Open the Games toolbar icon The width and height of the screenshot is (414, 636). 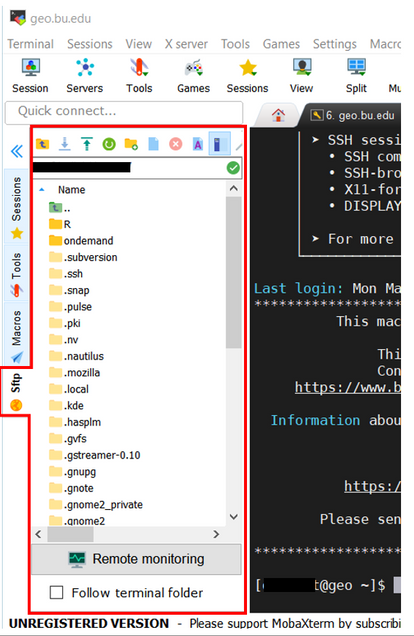coord(193,76)
